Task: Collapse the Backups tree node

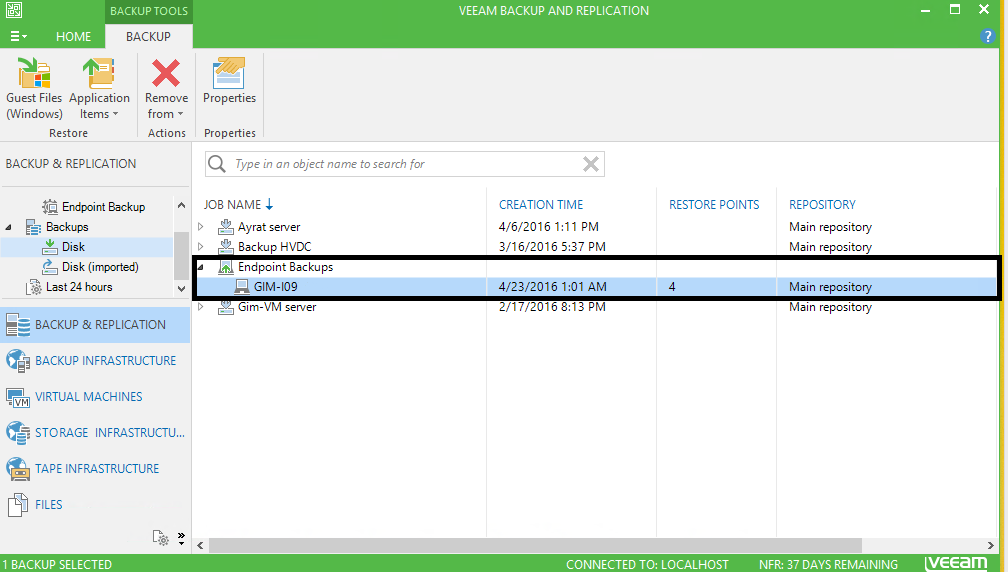Action: click(8, 227)
